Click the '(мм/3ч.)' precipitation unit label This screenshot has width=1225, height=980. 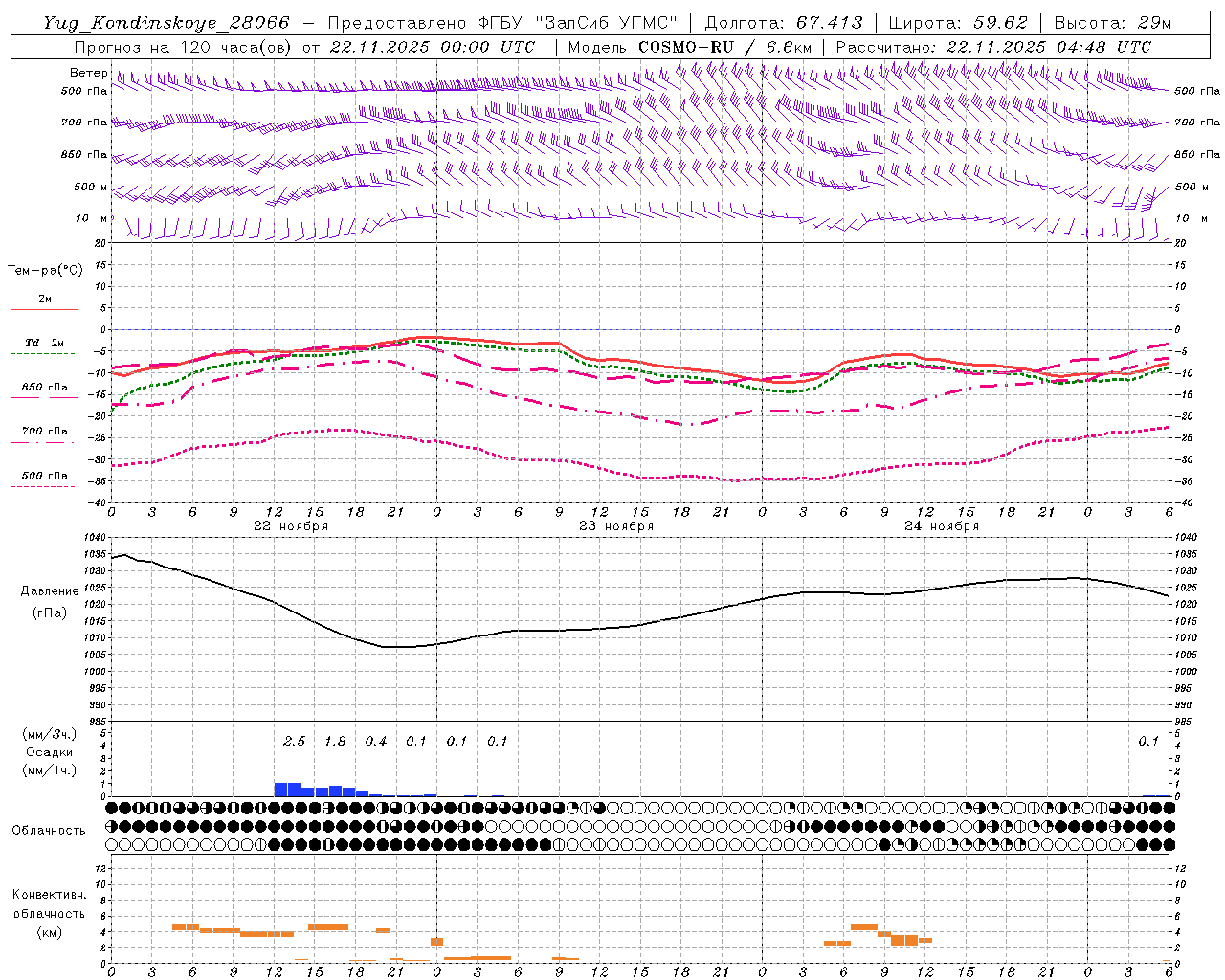50,734
